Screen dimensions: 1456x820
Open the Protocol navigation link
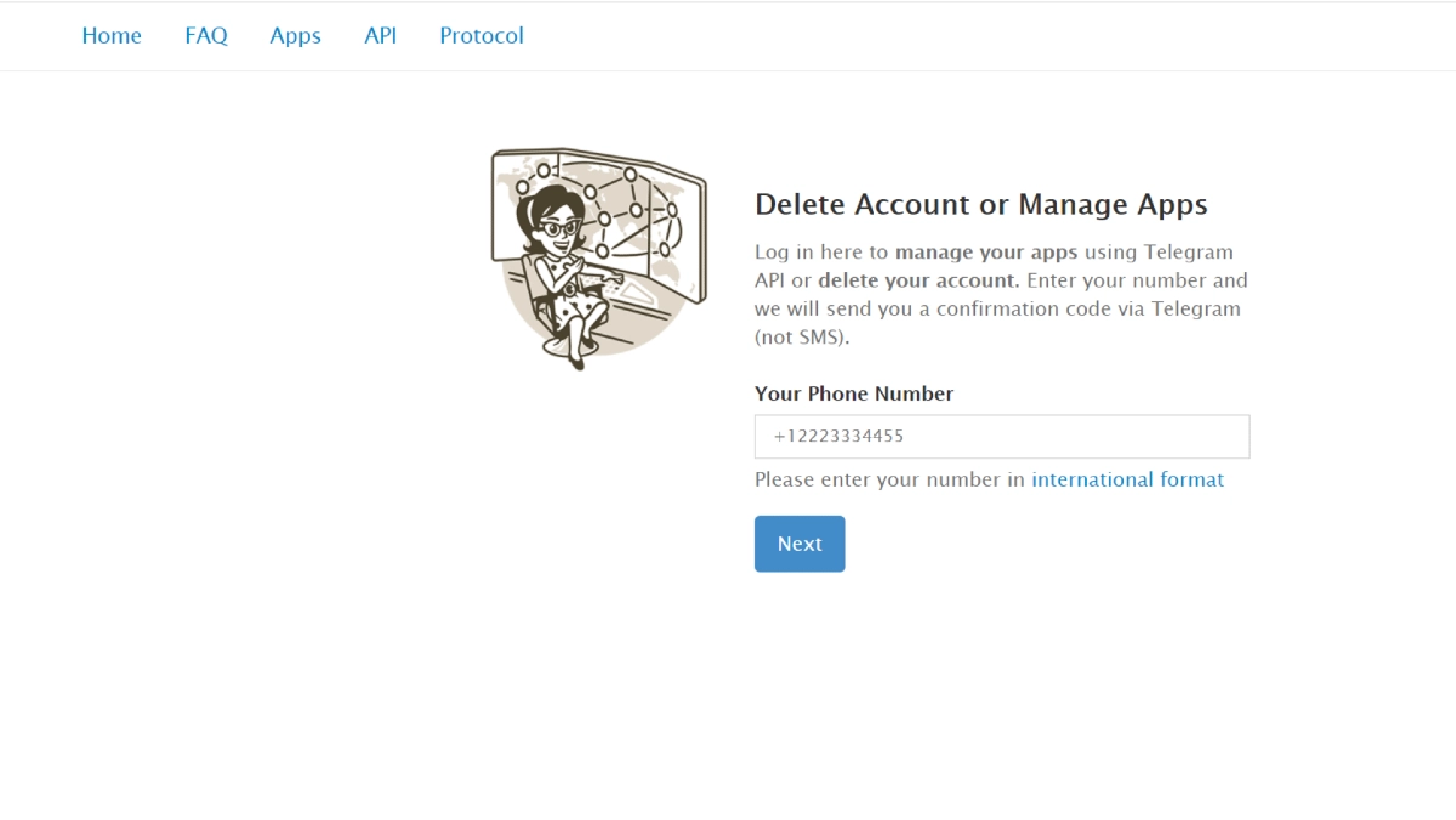482,36
